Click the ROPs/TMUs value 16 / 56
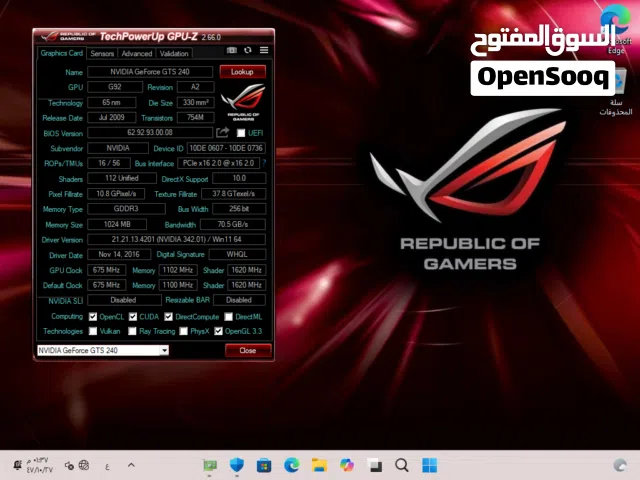Screen dimensions: 640x480 (109, 163)
